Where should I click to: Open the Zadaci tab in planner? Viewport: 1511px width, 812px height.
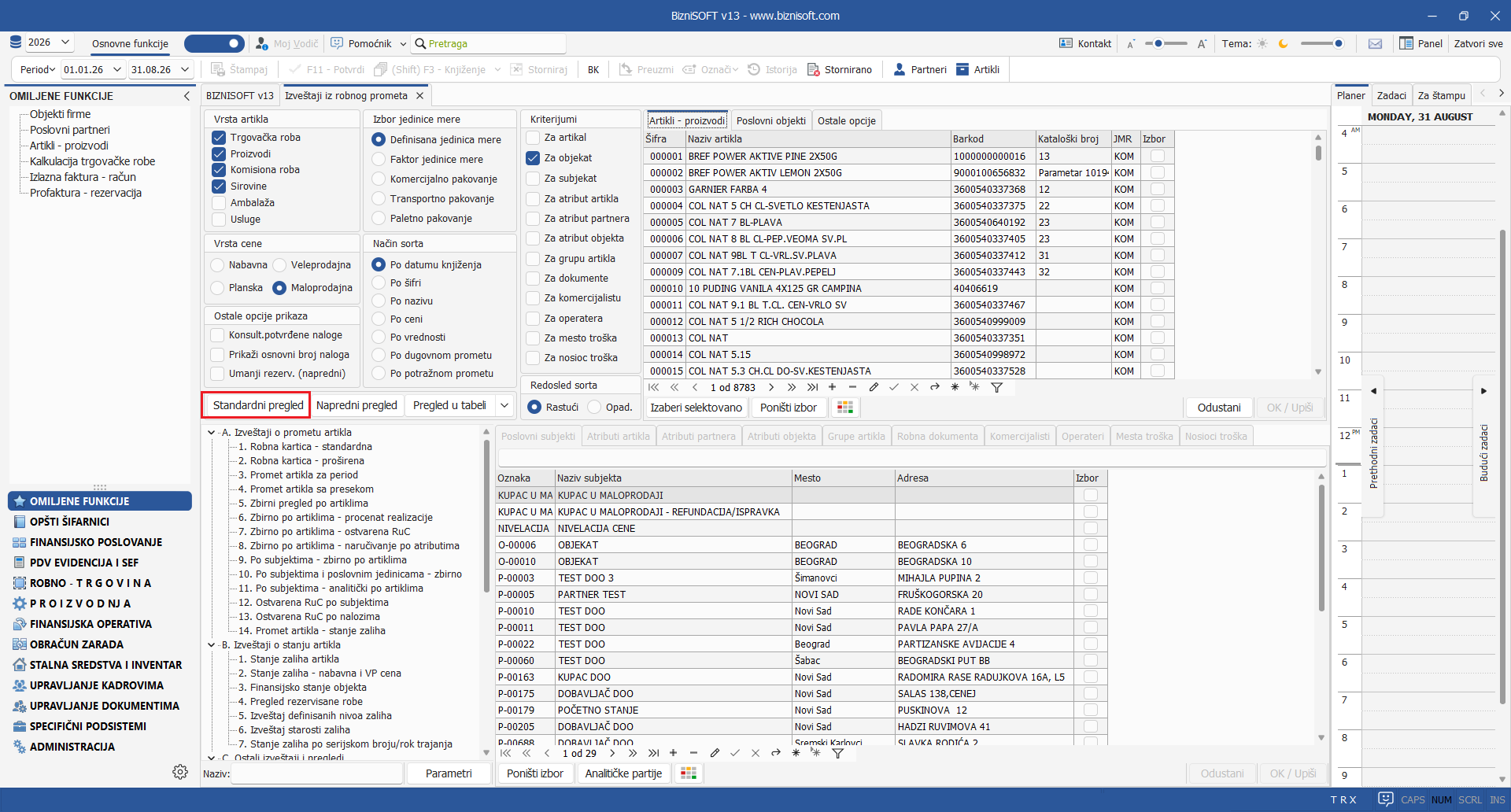point(1391,95)
